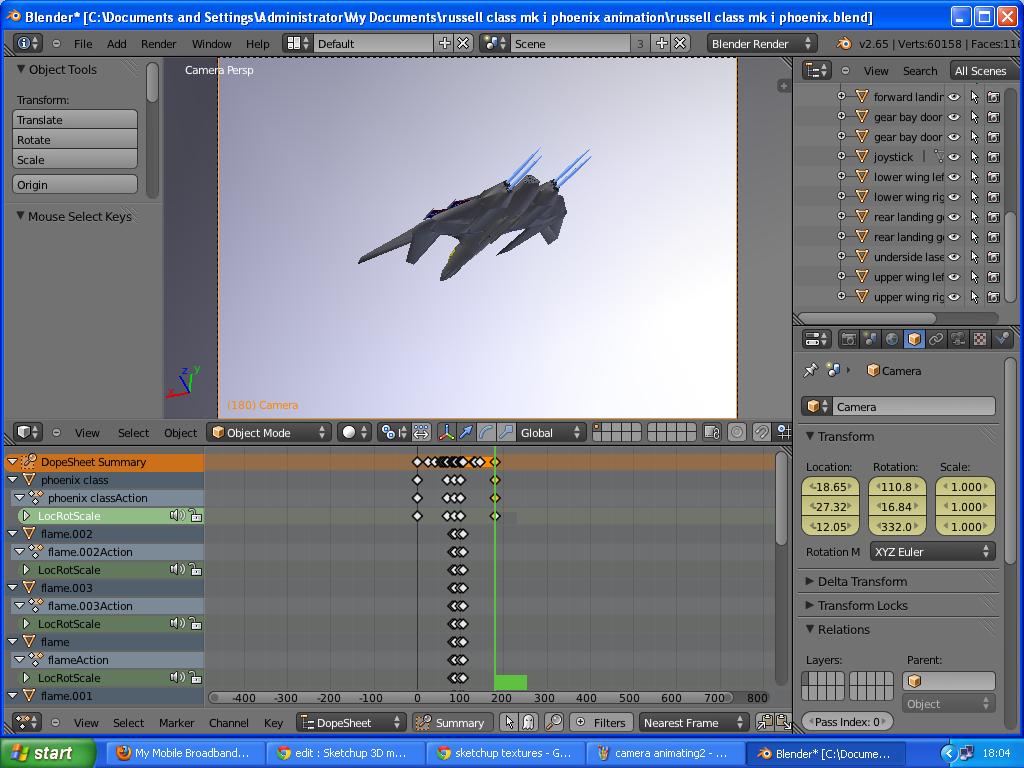Open the Scene properties tab icon
The width and height of the screenshot is (1024, 768).
click(x=870, y=338)
